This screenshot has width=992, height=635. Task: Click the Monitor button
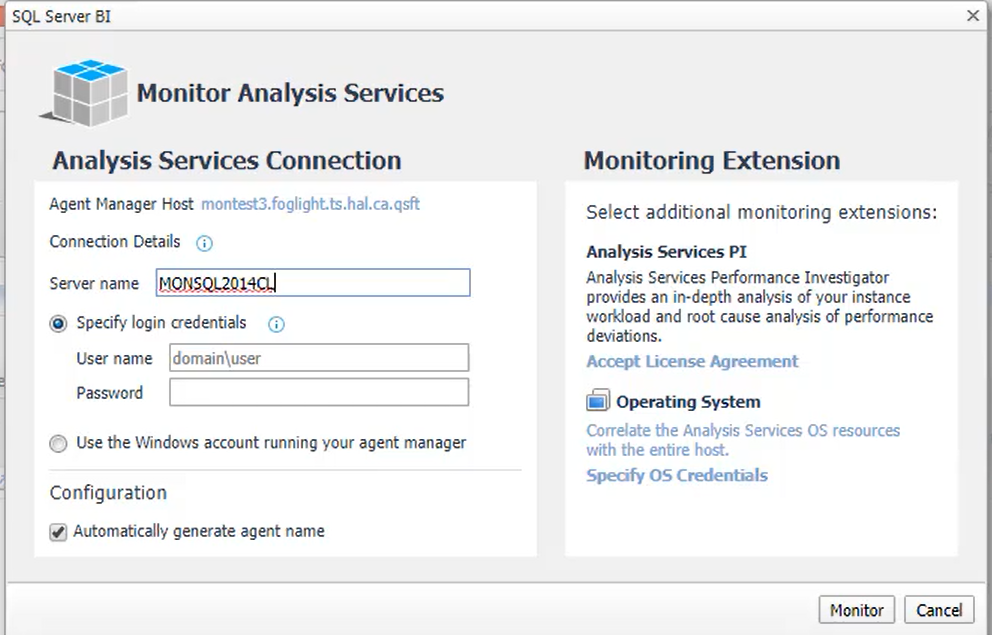(857, 610)
